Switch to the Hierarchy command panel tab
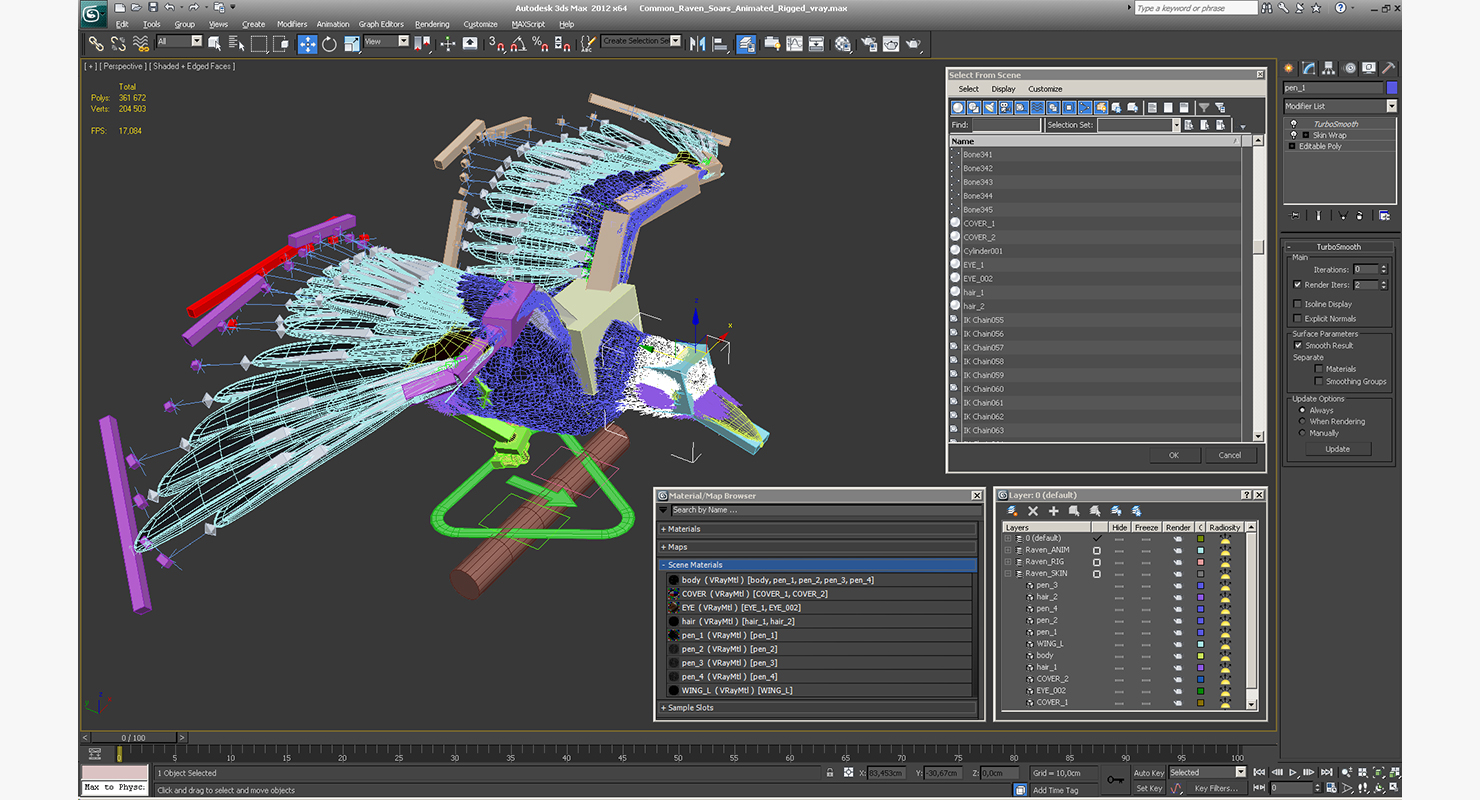The image size is (1480, 800). pos(1330,68)
